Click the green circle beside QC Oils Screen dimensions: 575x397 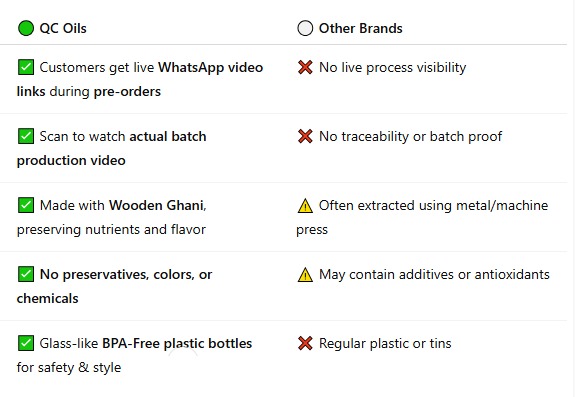26,28
